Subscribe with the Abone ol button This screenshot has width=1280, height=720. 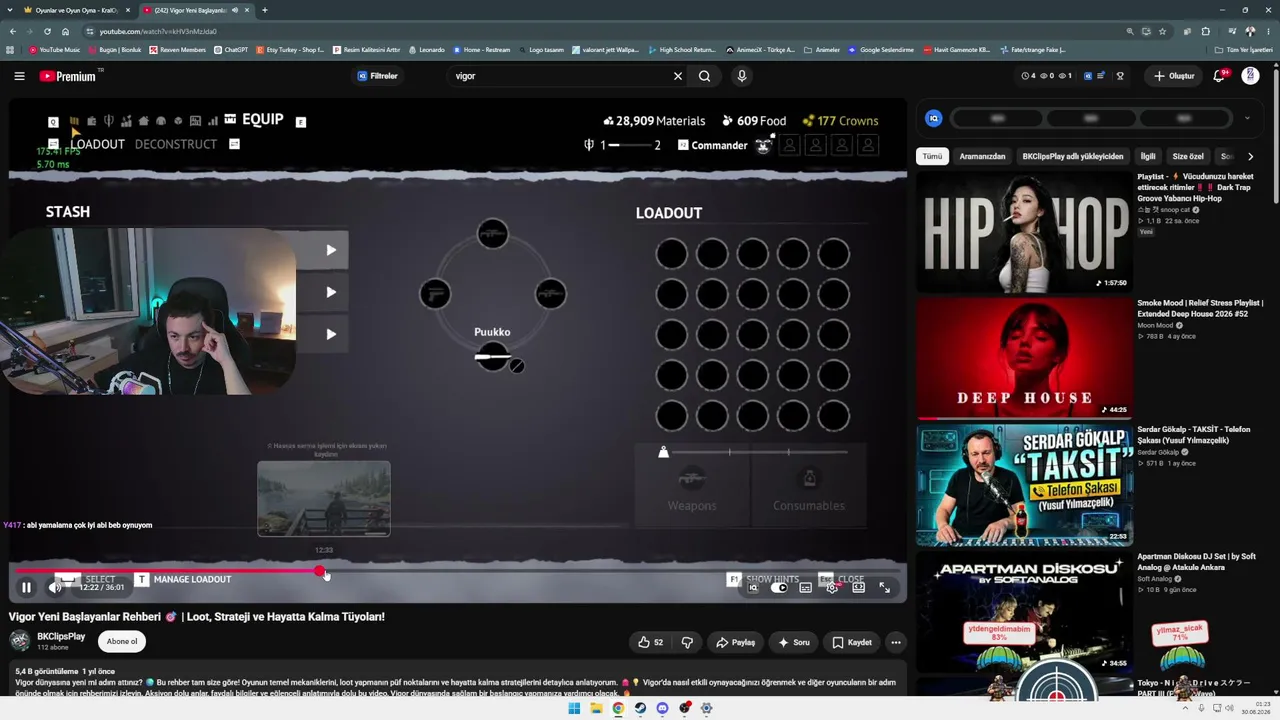click(x=122, y=642)
